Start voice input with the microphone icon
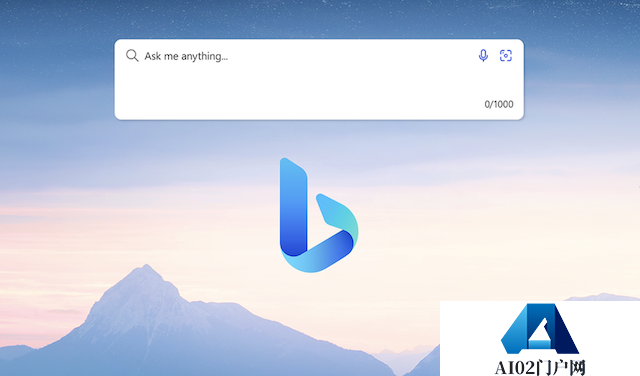This screenshot has height=376, width=640. 483,55
